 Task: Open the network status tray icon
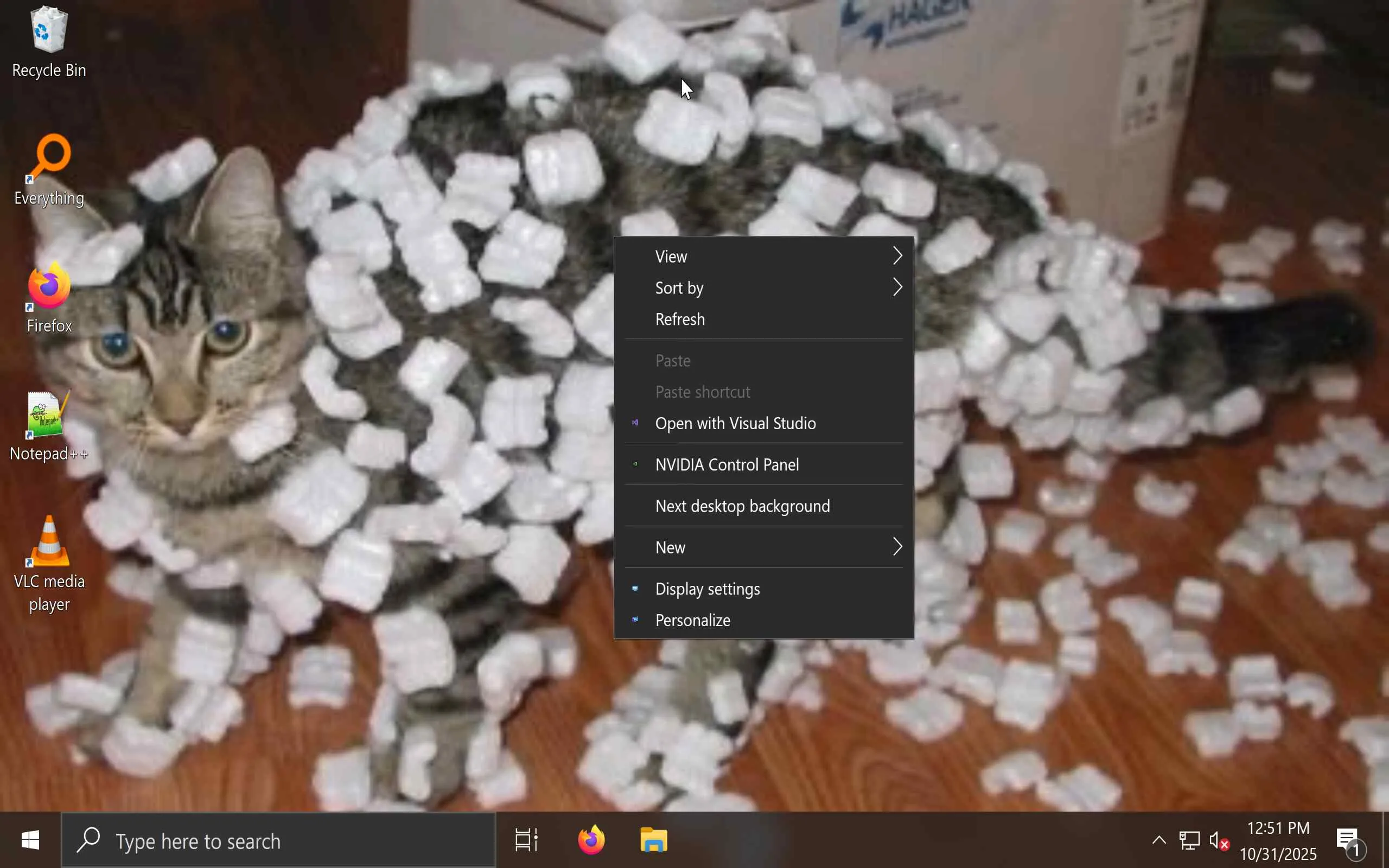[1189, 841]
